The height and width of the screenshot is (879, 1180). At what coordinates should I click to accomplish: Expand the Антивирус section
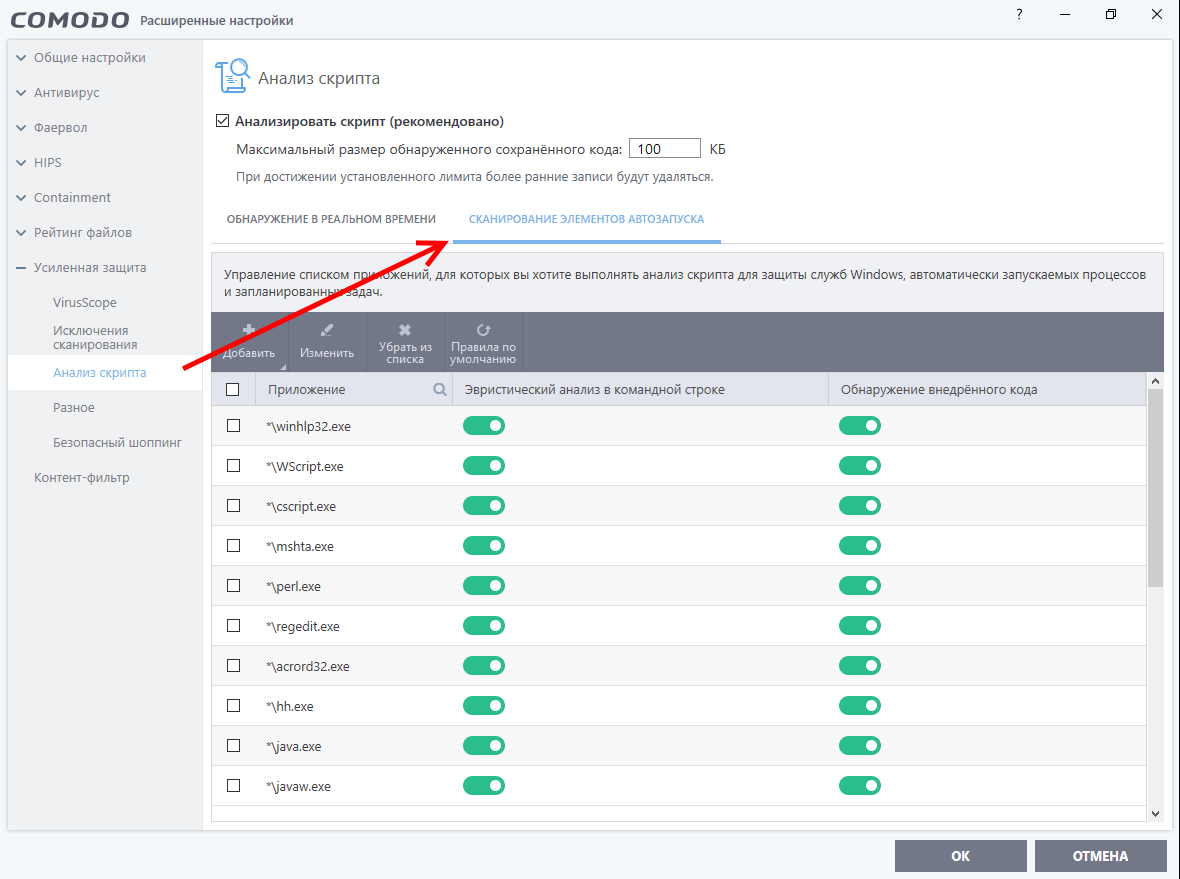coord(22,93)
